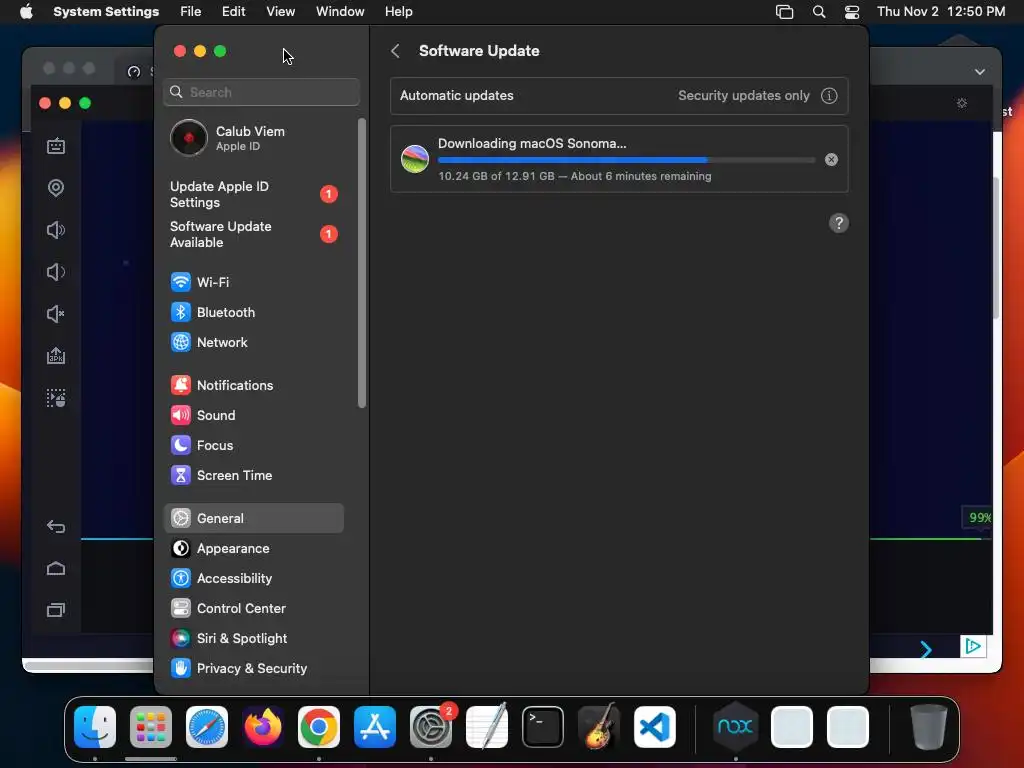Click System Settings Dock icon
This screenshot has height=768, width=1024.
(x=431, y=727)
